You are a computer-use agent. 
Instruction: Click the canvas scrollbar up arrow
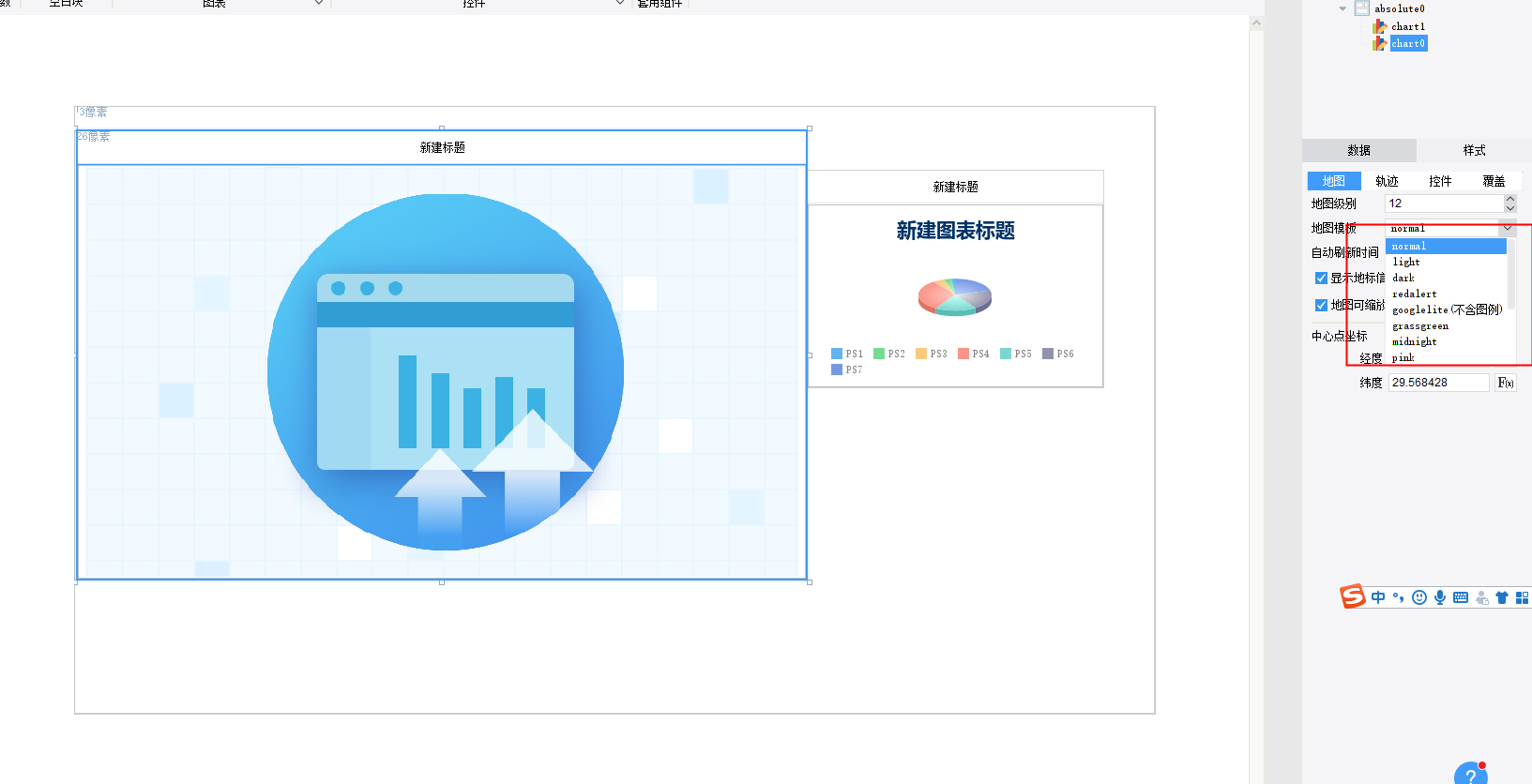[1256, 23]
